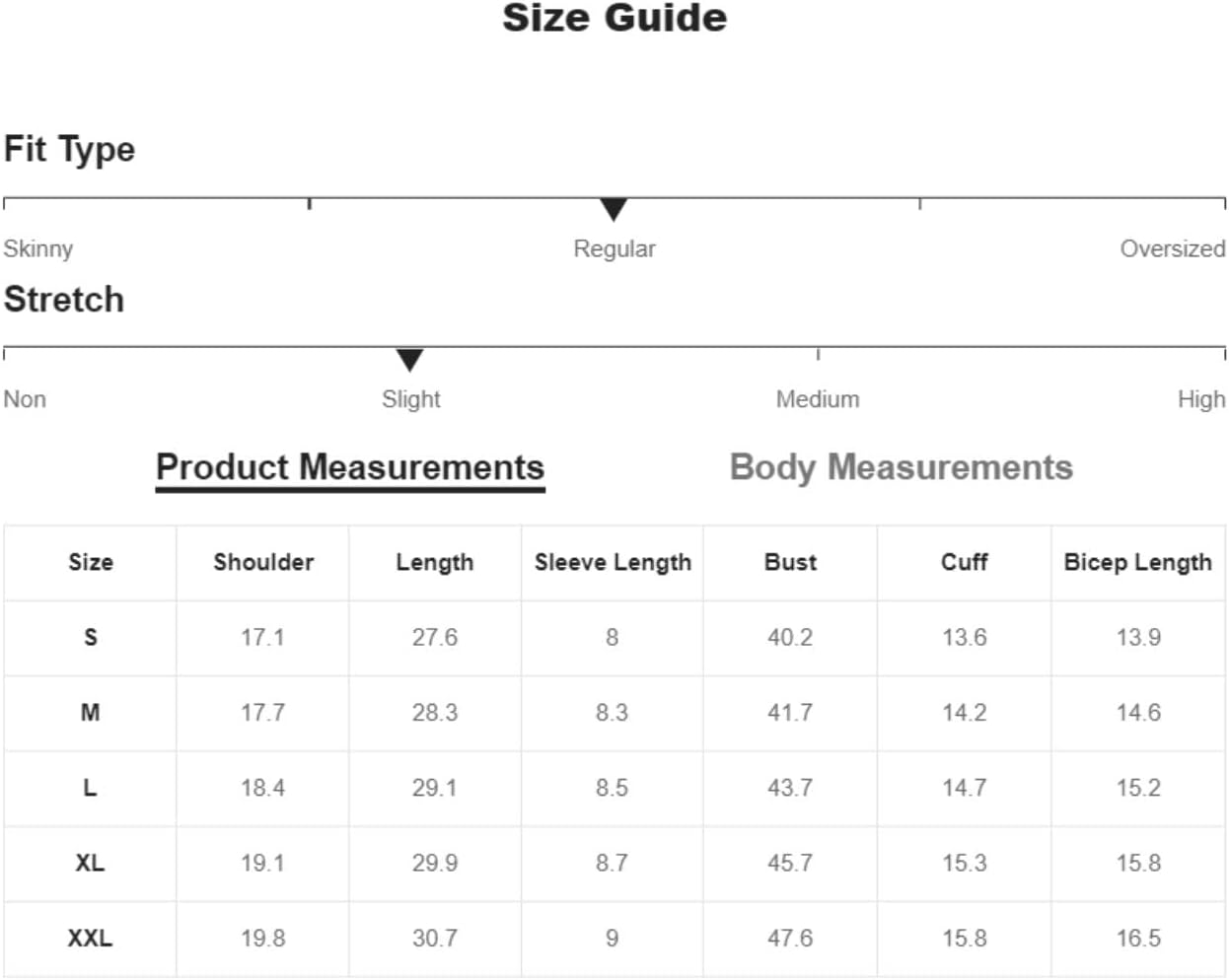
Task: Select the M size row label
Action: coord(90,712)
